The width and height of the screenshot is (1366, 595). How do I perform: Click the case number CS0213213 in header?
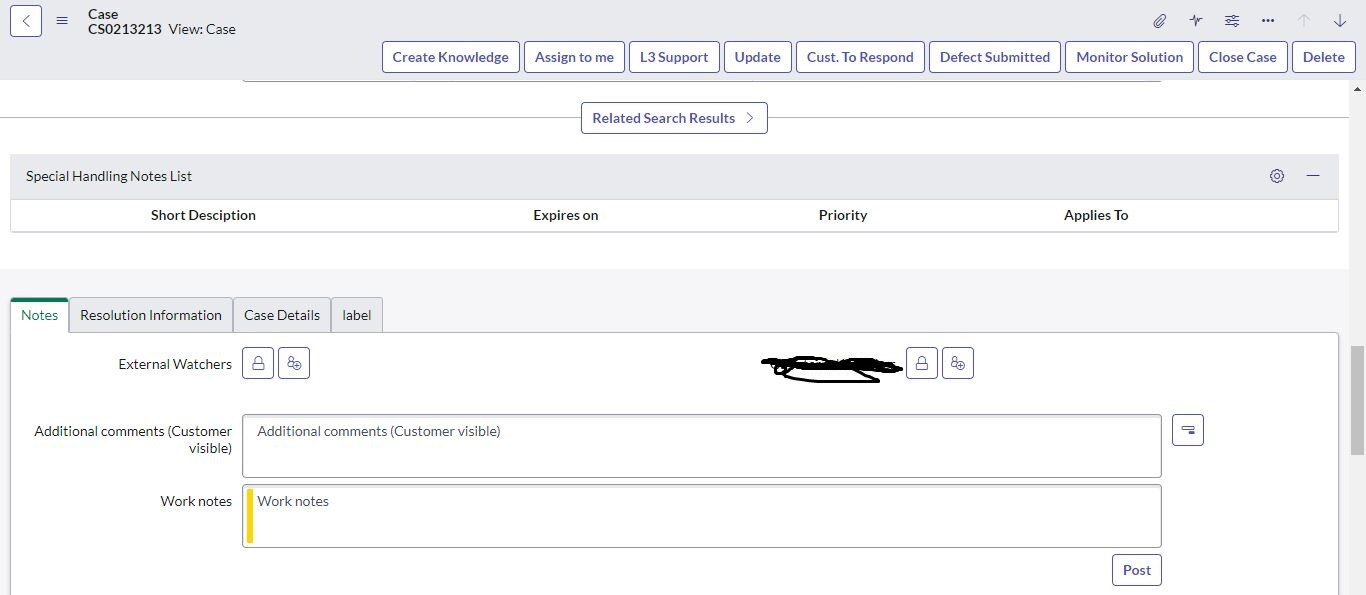tap(125, 29)
